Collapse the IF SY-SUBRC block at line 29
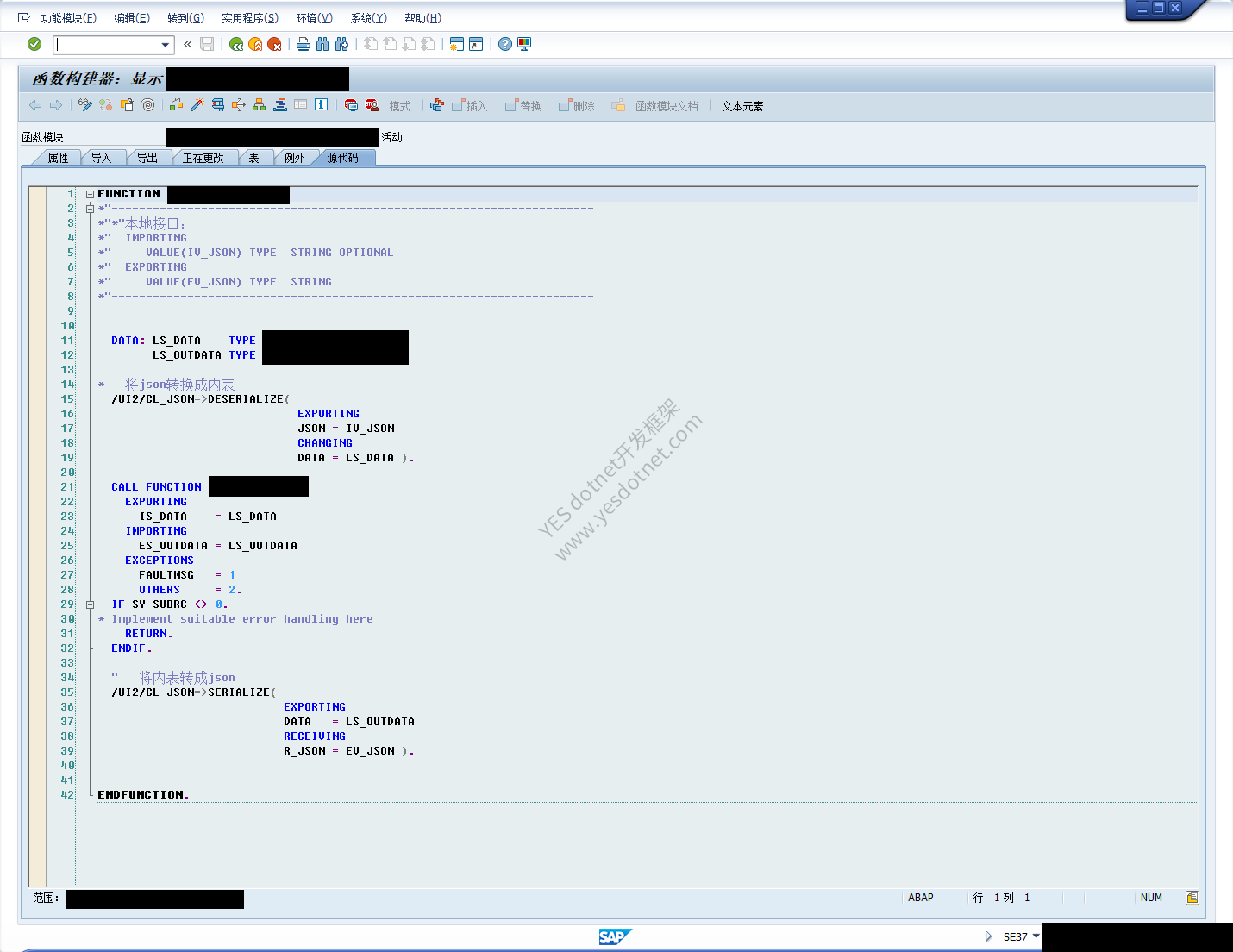This screenshot has height=952, width=1233. 90,604
